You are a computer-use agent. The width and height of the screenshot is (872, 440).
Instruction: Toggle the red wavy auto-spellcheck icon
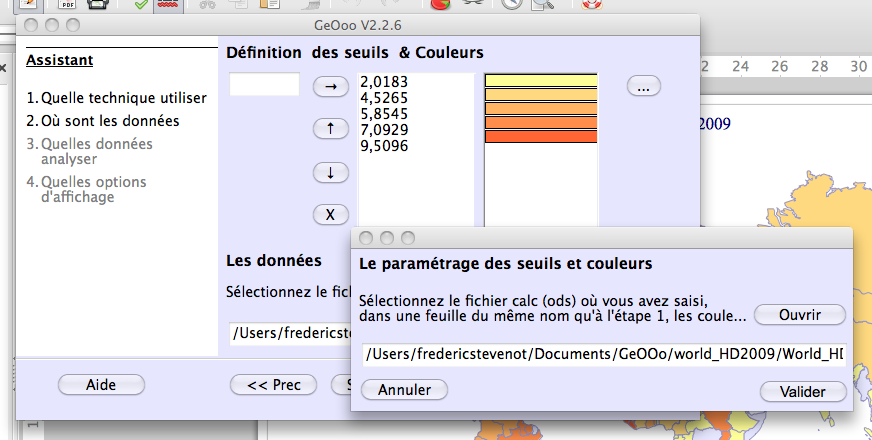(168, 4)
